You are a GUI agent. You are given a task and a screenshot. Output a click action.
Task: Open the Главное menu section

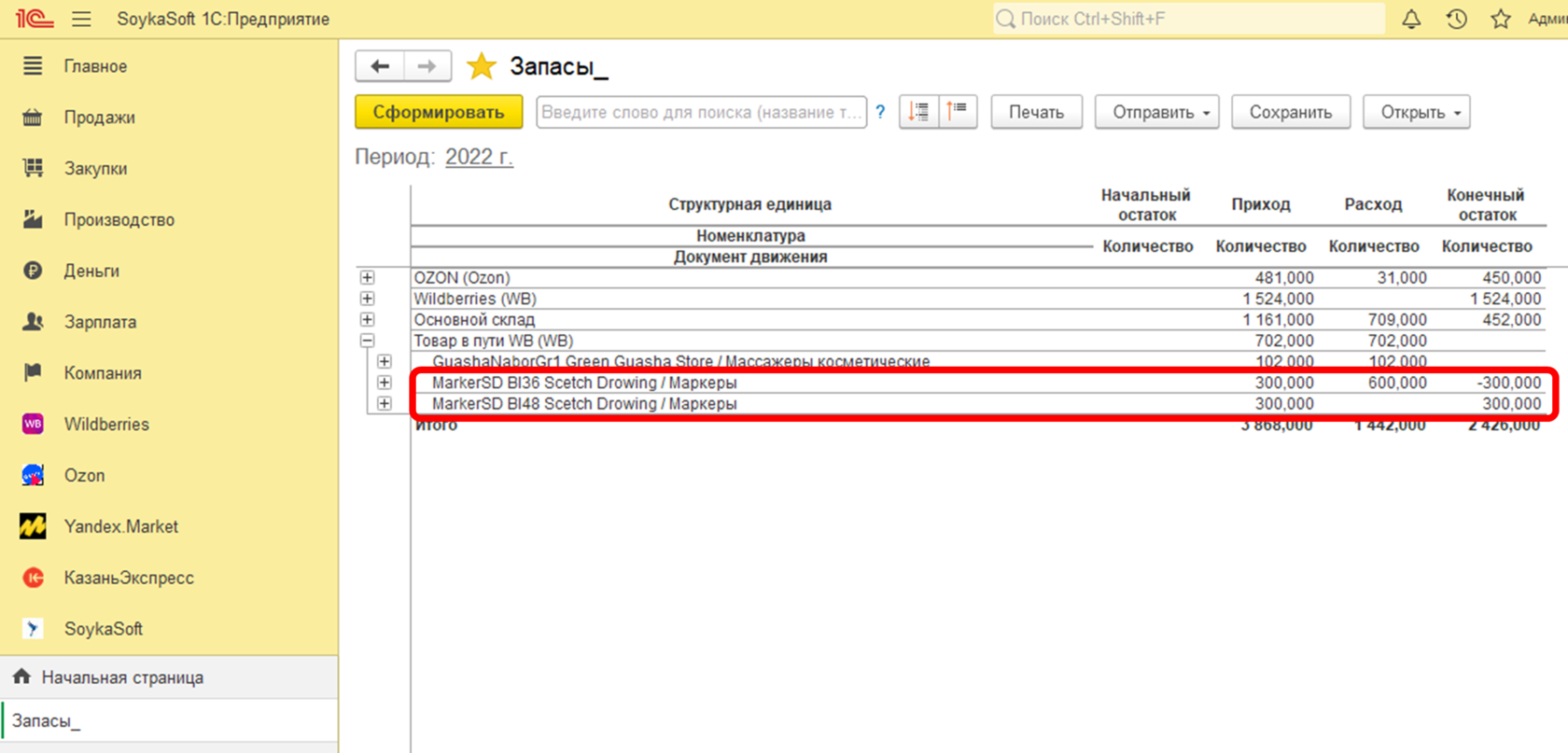click(95, 66)
